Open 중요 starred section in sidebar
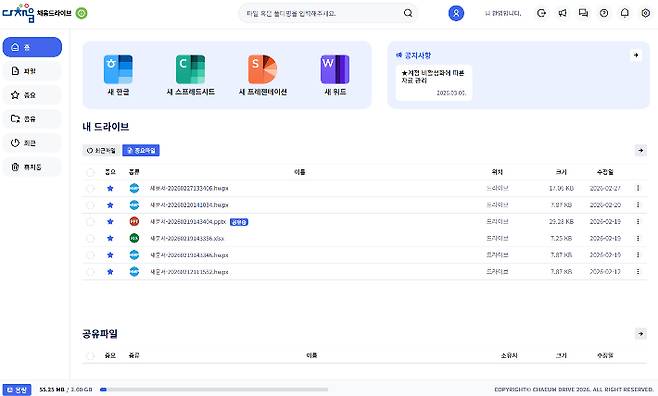Viewport: 658px width, 396px height. click(32, 95)
